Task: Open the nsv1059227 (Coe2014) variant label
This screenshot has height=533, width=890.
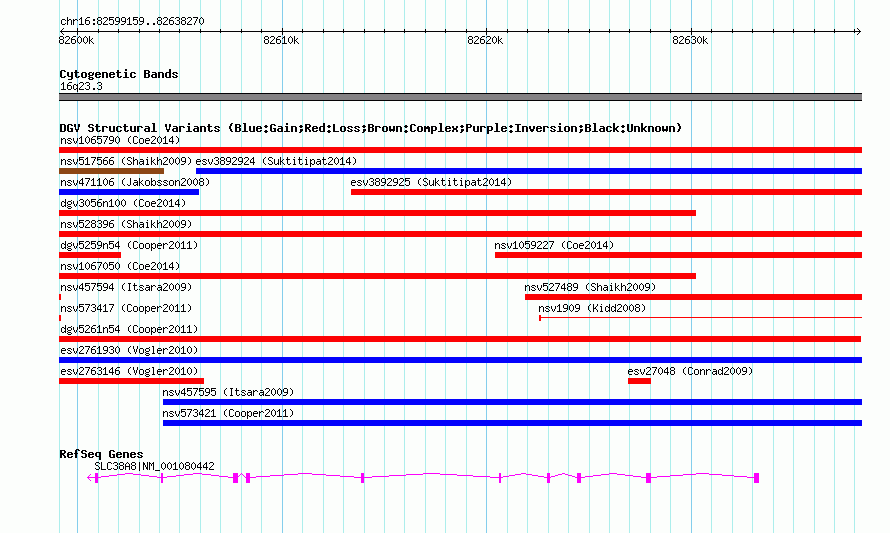Action: click(554, 245)
